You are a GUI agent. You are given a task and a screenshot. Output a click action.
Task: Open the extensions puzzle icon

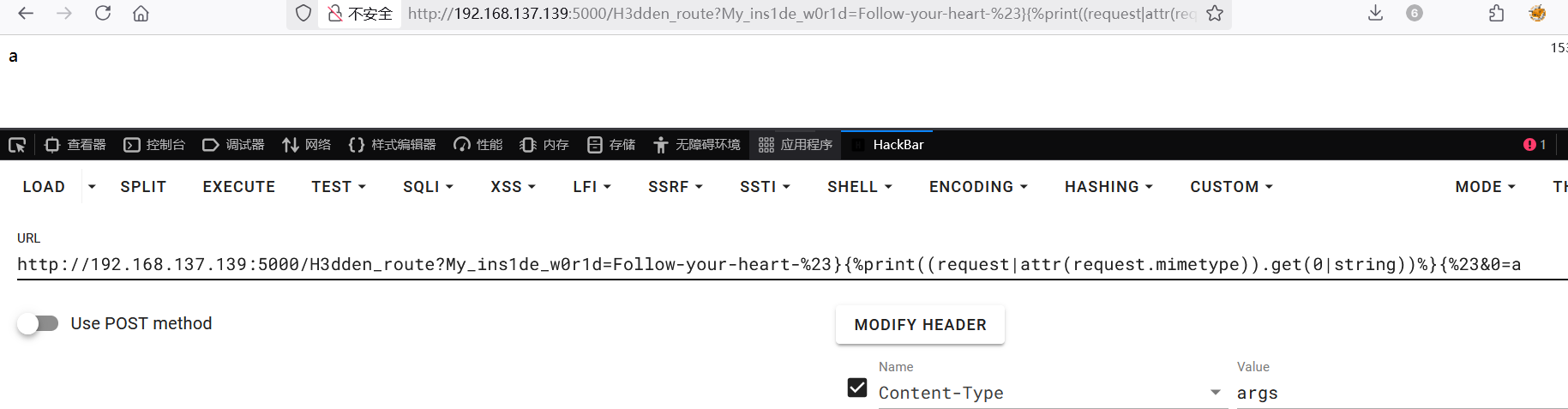[1496, 13]
